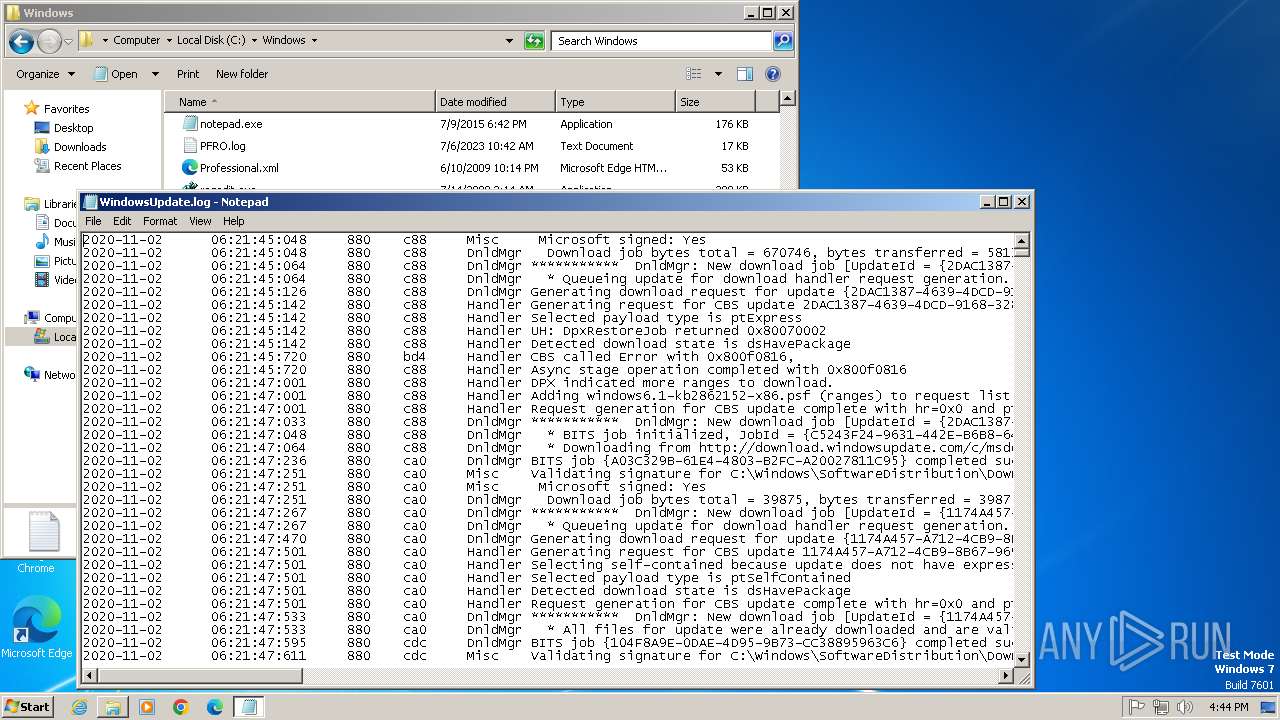Click Local Disk (C:) in address breadcrumb
The height and width of the screenshot is (720, 1280).
pyautogui.click(x=211, y=41)
